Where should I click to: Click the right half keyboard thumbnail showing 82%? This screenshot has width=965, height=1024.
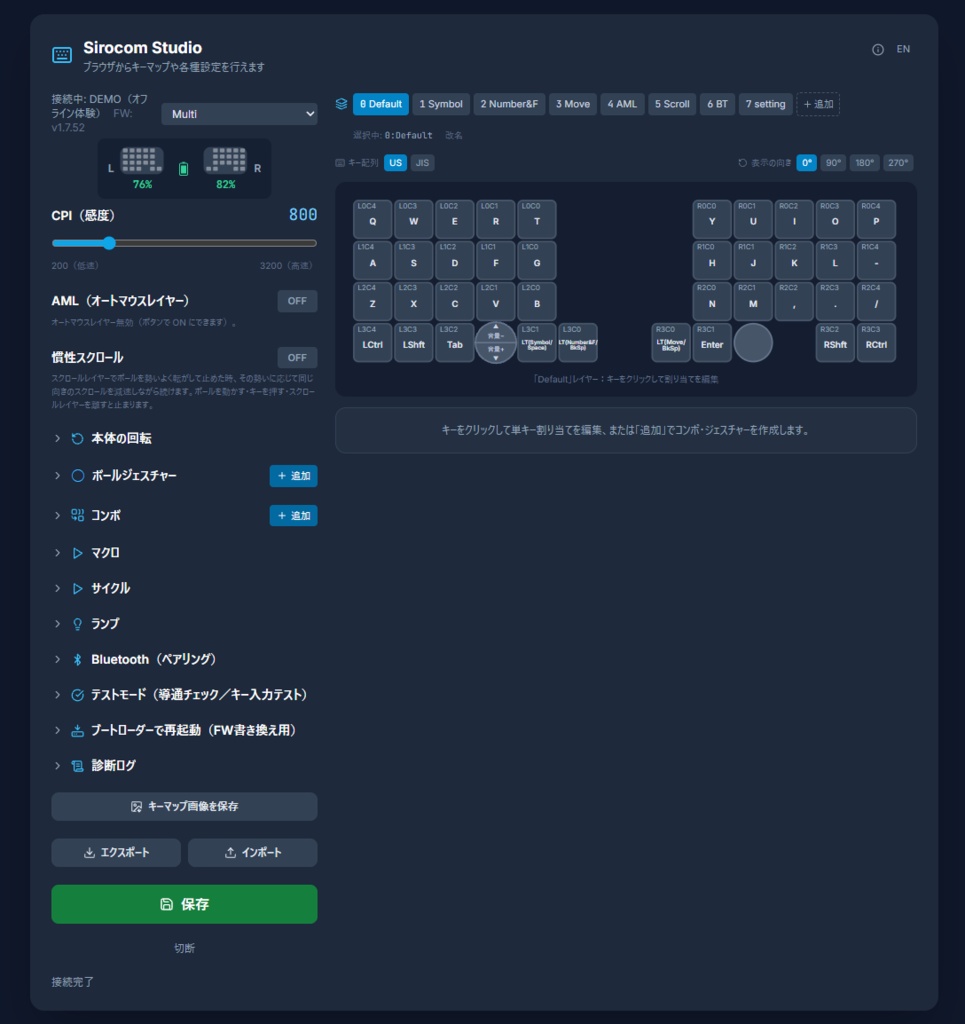(x=225, y=160)
